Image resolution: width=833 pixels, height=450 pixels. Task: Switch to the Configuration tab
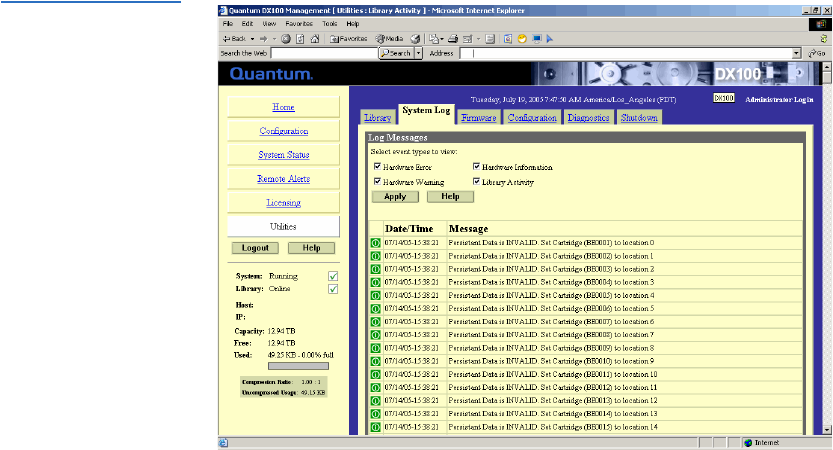pos(532,117)
